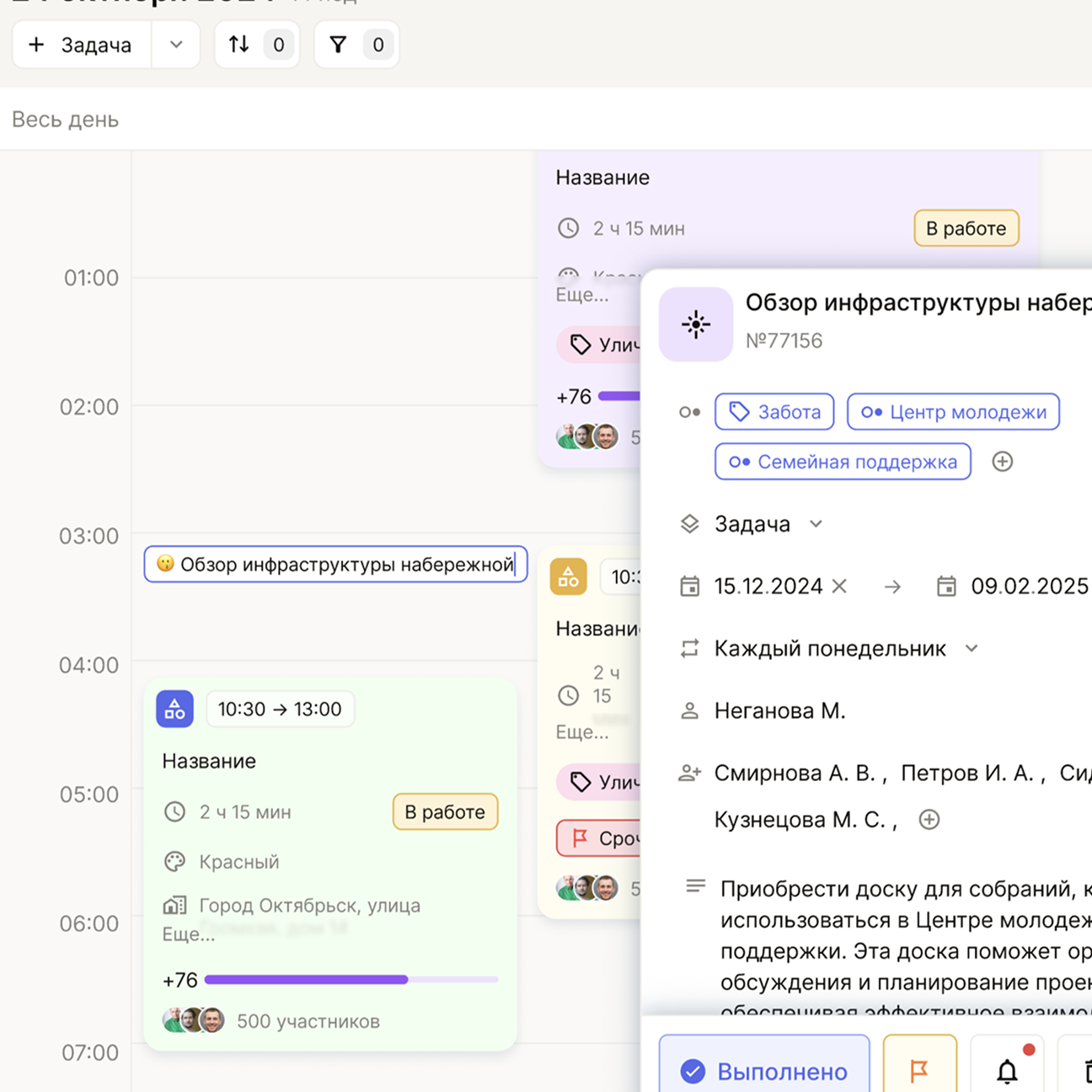
Task: Click the Семейная поддержка tag
Action: (843, 462)
